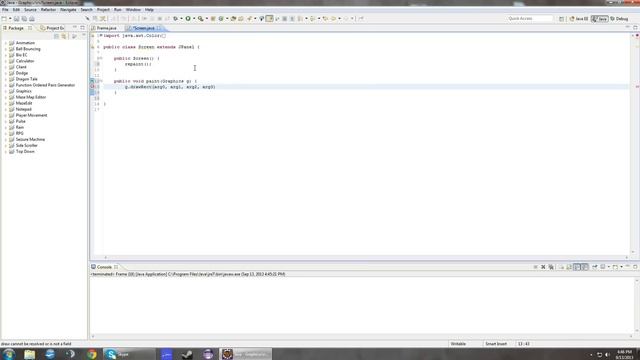The image size is (640, 360).
Task: Click the Open Perspective icon
Action: [562, 19]
